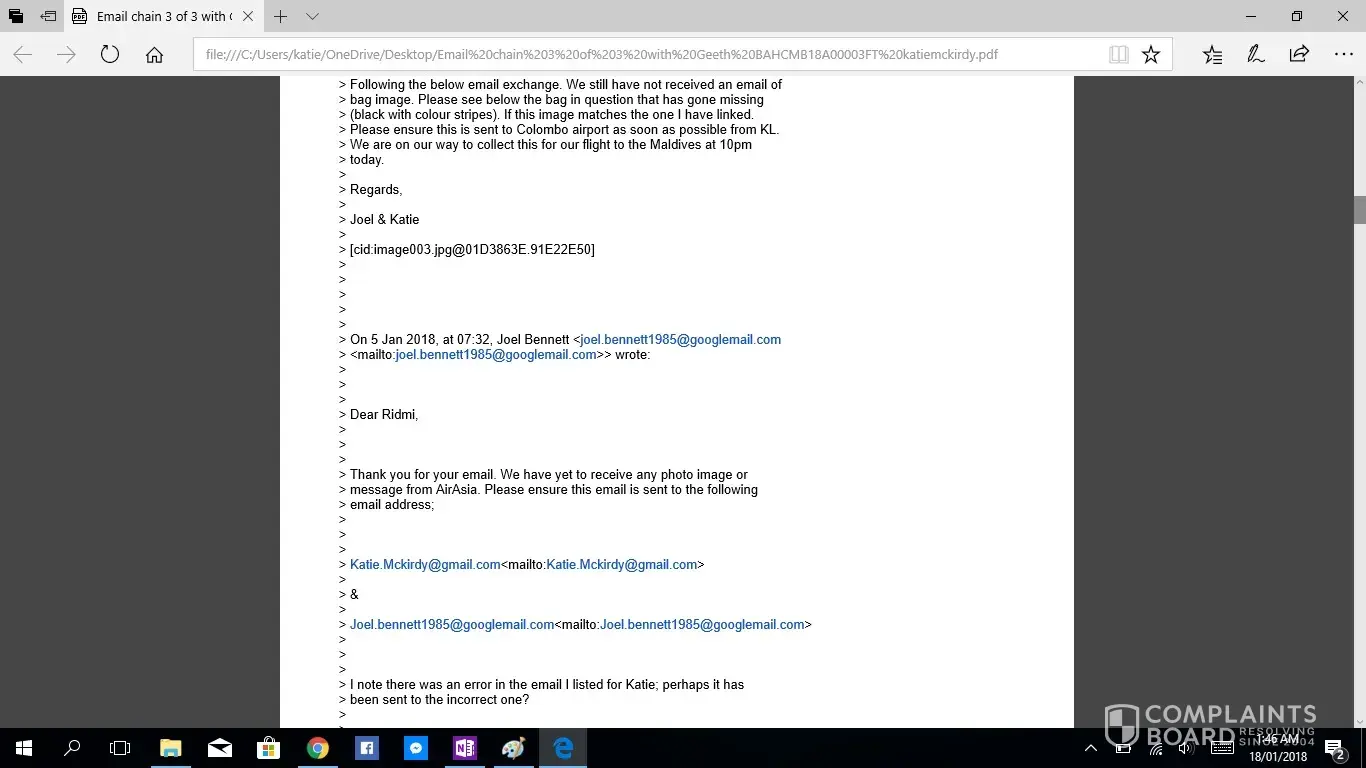Click the line "(black with colour stripes)"

[x=552, y=115]
